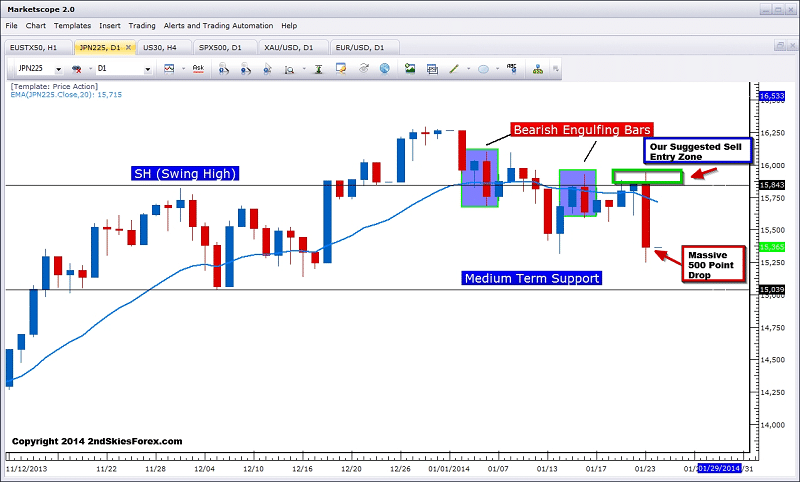Image resolution: width=800 pixels, height=482 pixels.
Task: Click the vertical fit scale icon
Action: tap(318, 69)
